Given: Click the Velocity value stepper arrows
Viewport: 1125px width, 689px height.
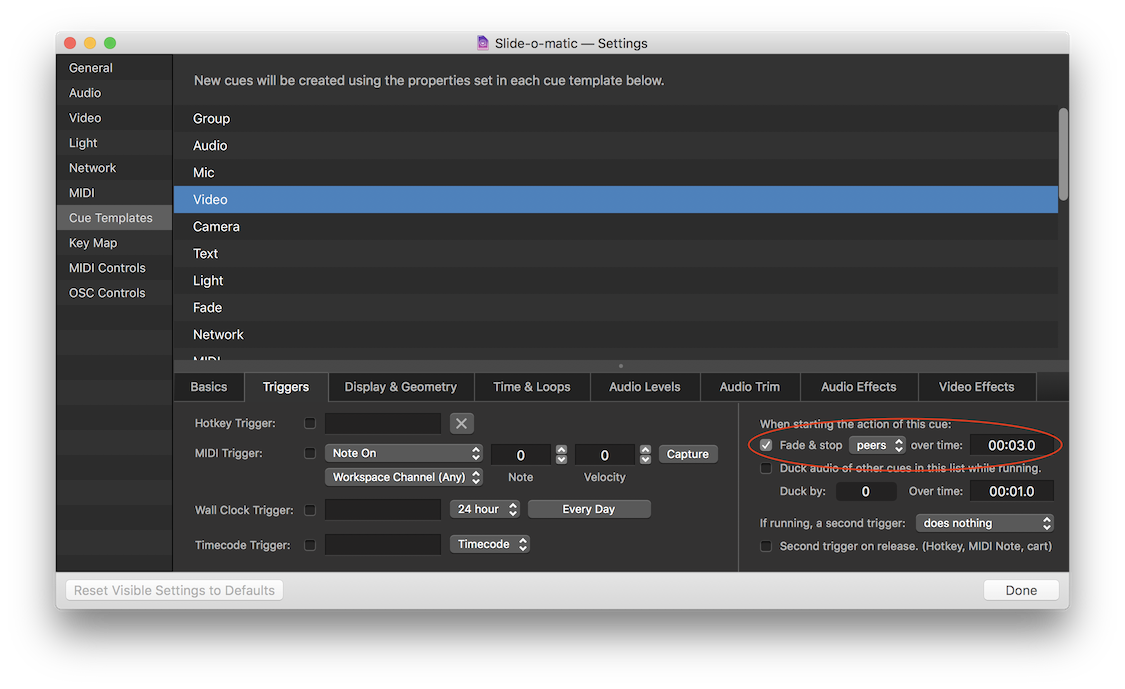Looking at the screenshot, I should point(645,454).
